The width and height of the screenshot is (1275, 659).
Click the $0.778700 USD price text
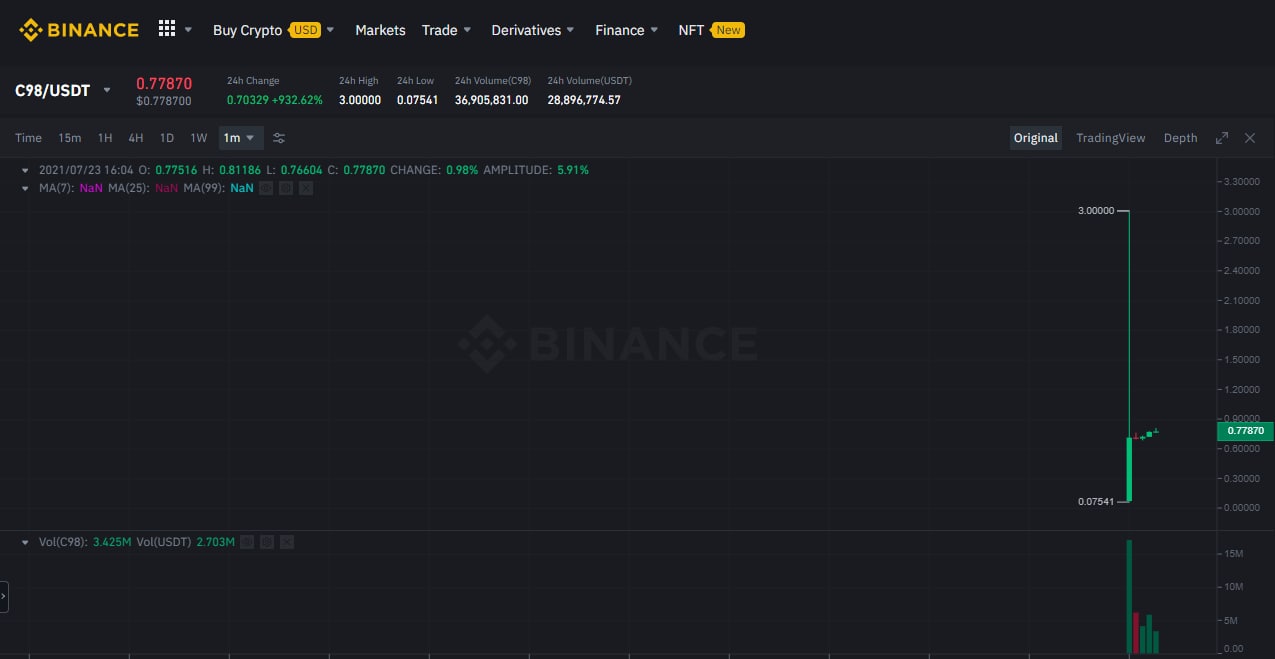click(x=164, y=102)
